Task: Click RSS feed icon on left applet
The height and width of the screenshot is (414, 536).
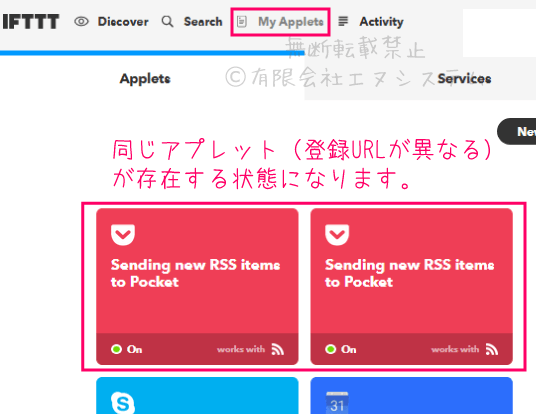Action: tap(278, 349)
